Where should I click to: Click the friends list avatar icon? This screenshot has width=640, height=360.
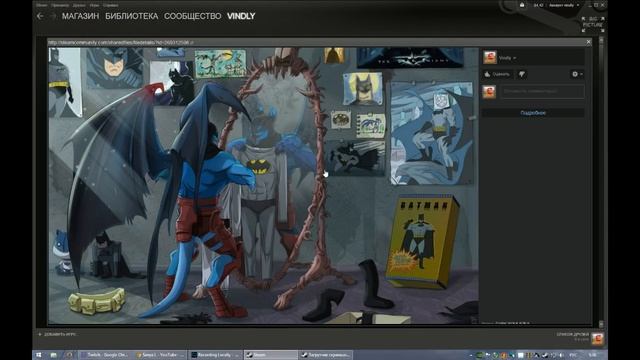597,338
